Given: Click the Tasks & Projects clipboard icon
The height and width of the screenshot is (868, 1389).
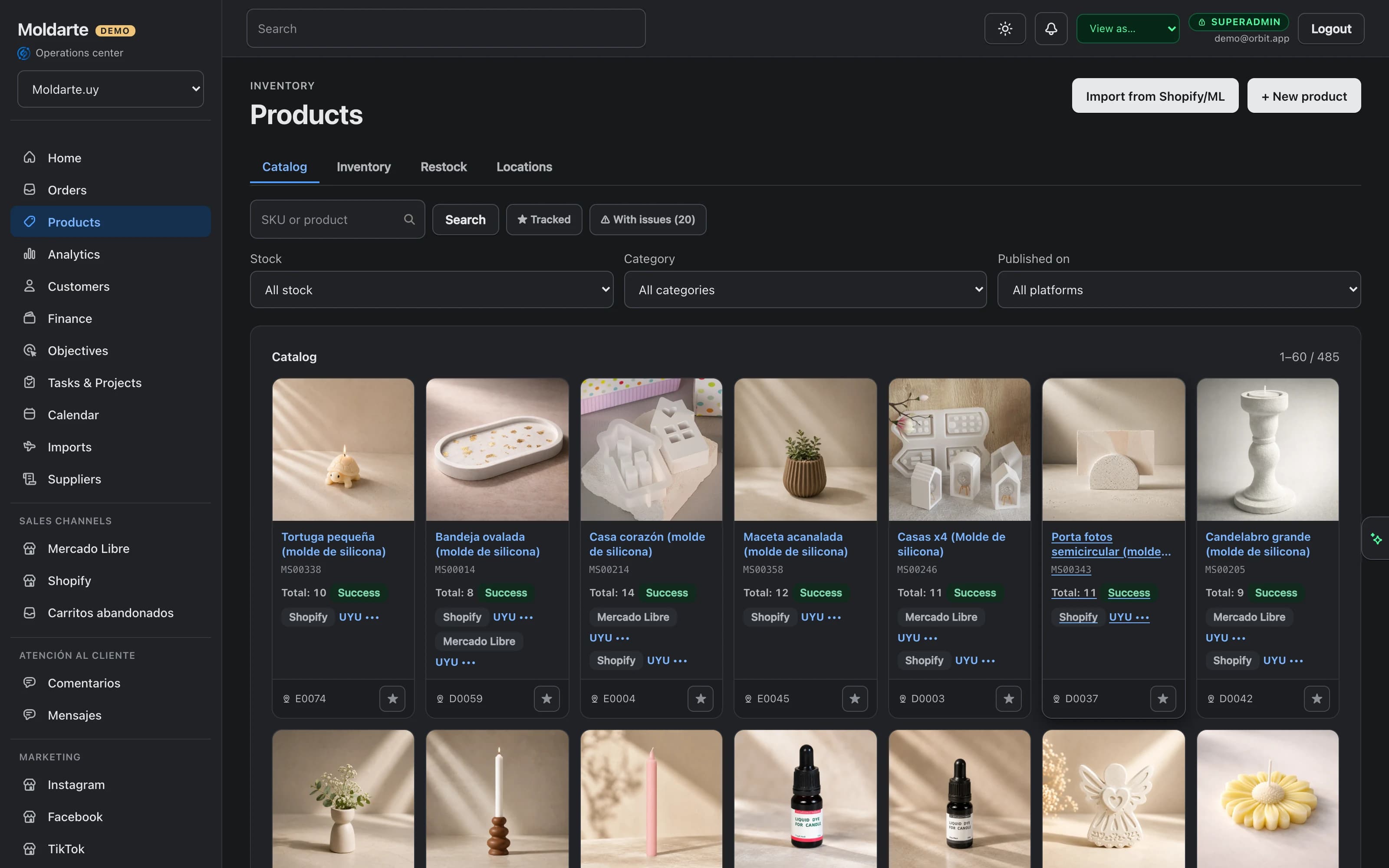Looking at the screenshot, I should coord(30,382).
